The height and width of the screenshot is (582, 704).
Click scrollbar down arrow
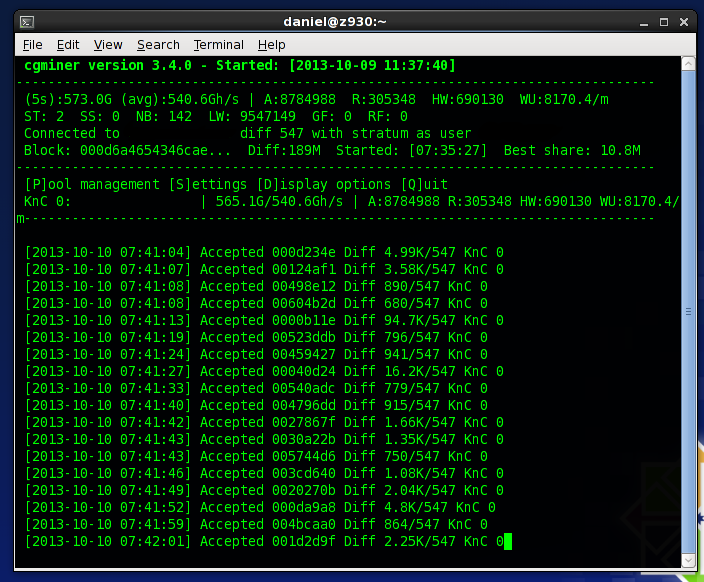click(x=688, y=560)
